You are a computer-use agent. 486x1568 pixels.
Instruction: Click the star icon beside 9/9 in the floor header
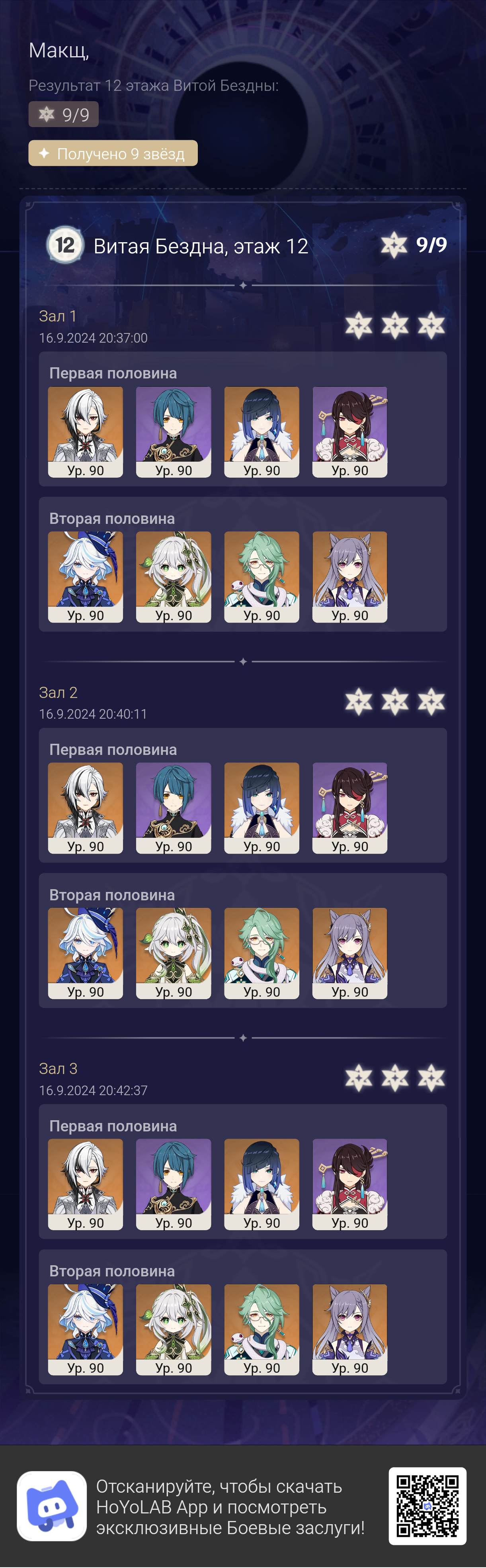point(394,245)
